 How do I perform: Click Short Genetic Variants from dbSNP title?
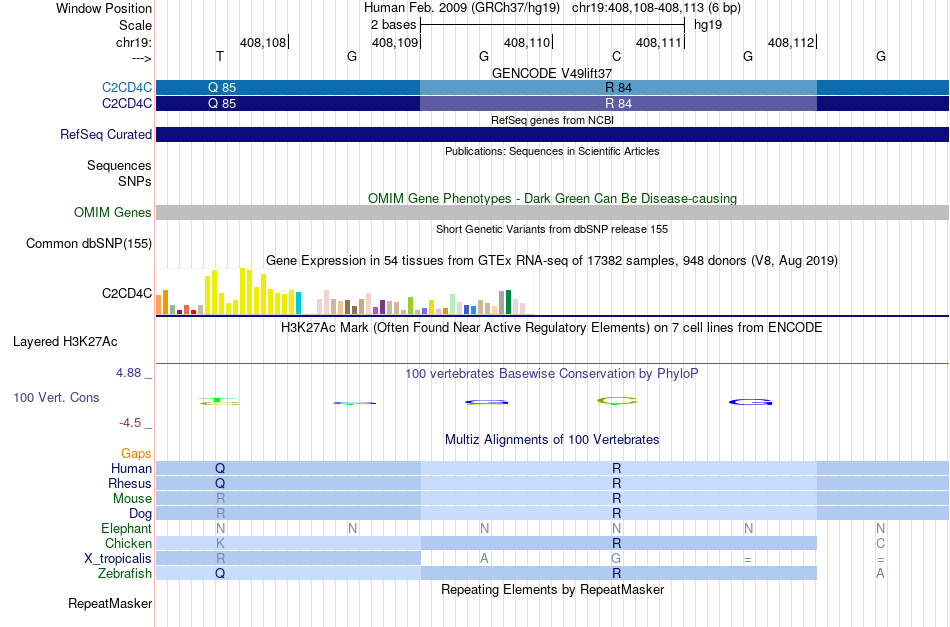pos(552,229)
